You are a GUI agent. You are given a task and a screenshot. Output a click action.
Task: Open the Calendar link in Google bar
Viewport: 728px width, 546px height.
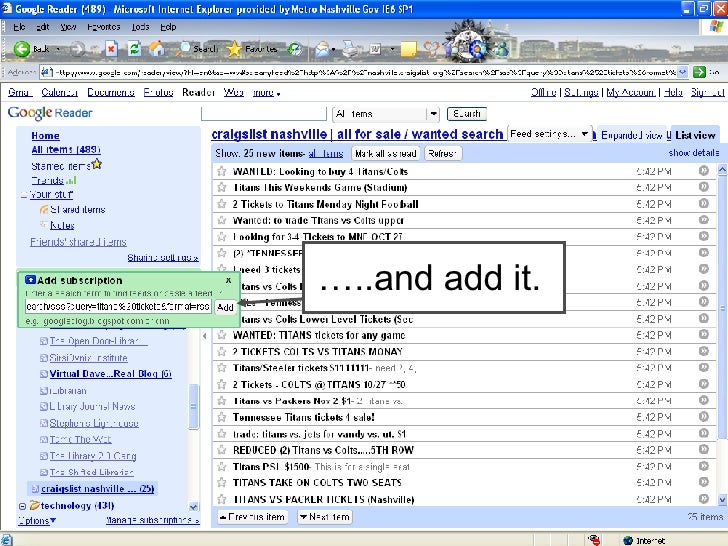pos(59,92)
